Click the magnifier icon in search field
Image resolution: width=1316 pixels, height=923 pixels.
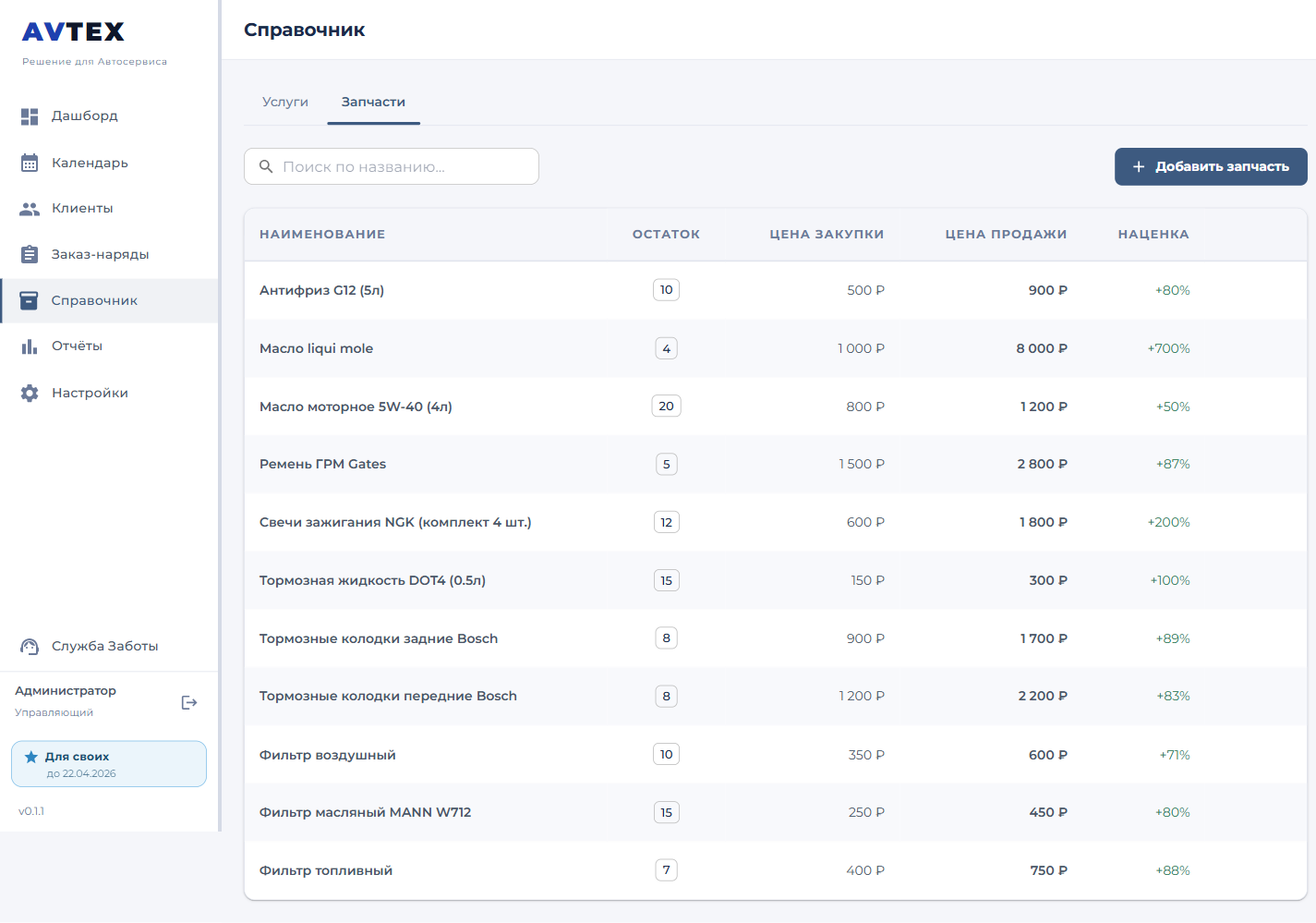(266, 166)
